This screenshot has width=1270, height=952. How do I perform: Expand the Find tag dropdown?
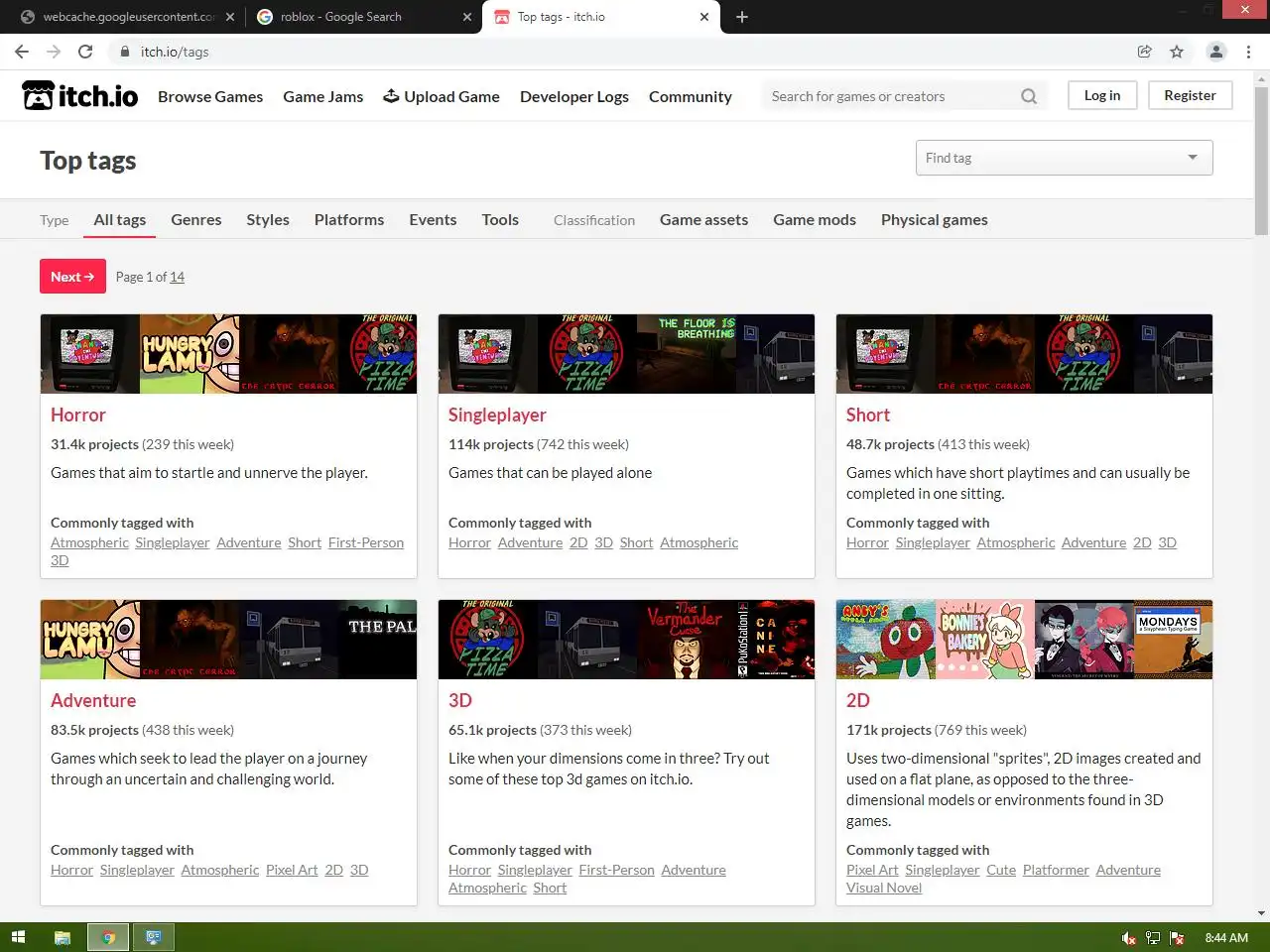(x=1064, y=158)
